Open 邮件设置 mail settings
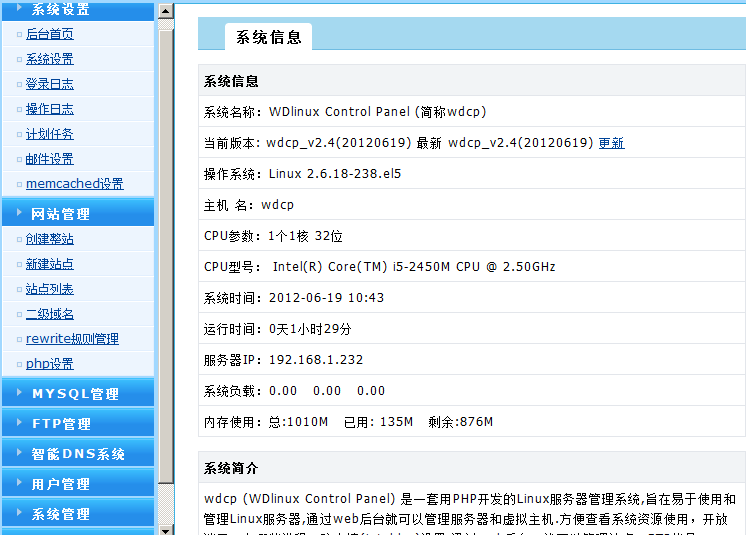This screenshot has height=535, width=746. (x=50, y=159)
